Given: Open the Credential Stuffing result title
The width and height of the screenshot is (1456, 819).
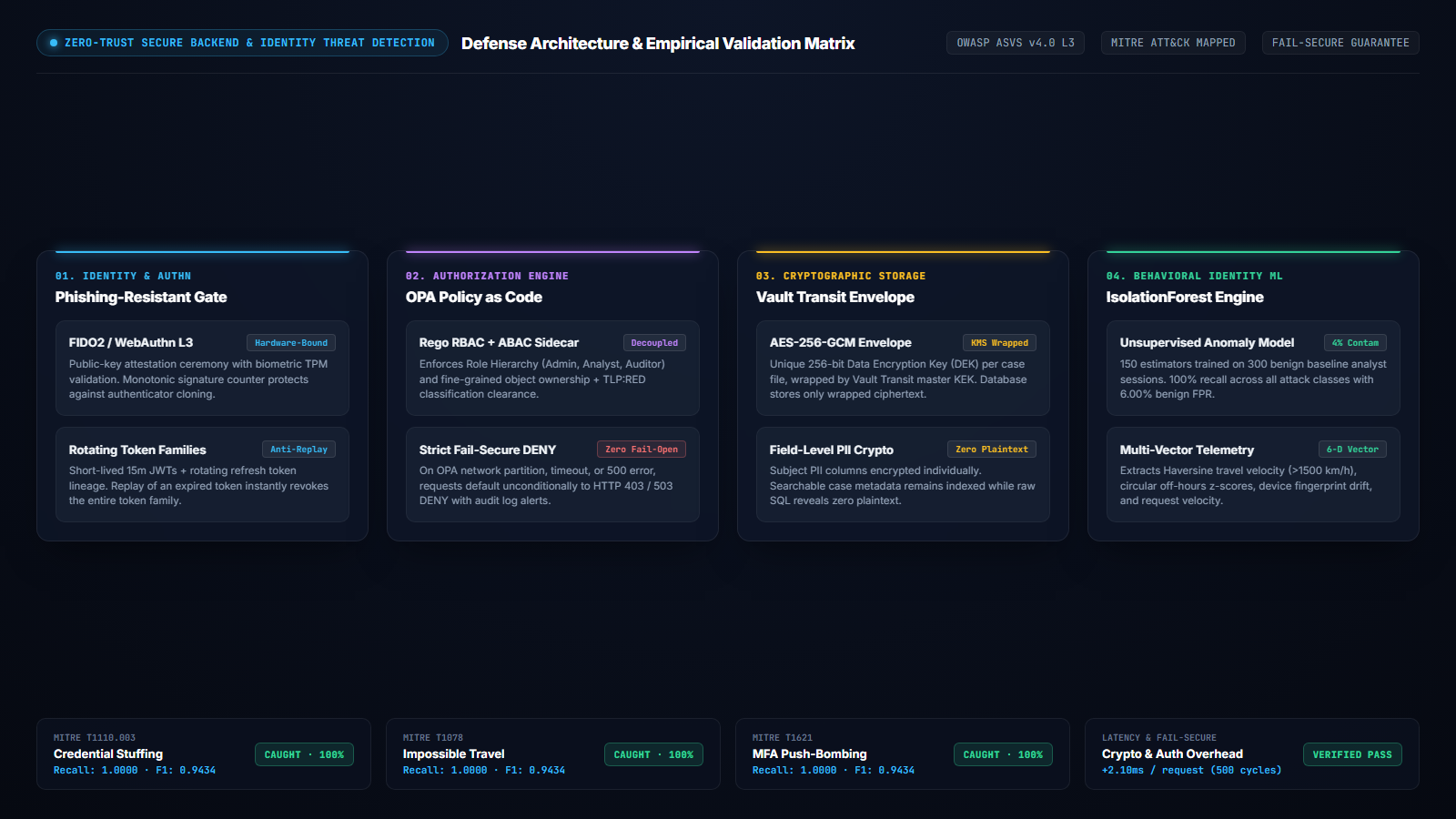Looking at the screenshot, I should [x=108, y=753].
